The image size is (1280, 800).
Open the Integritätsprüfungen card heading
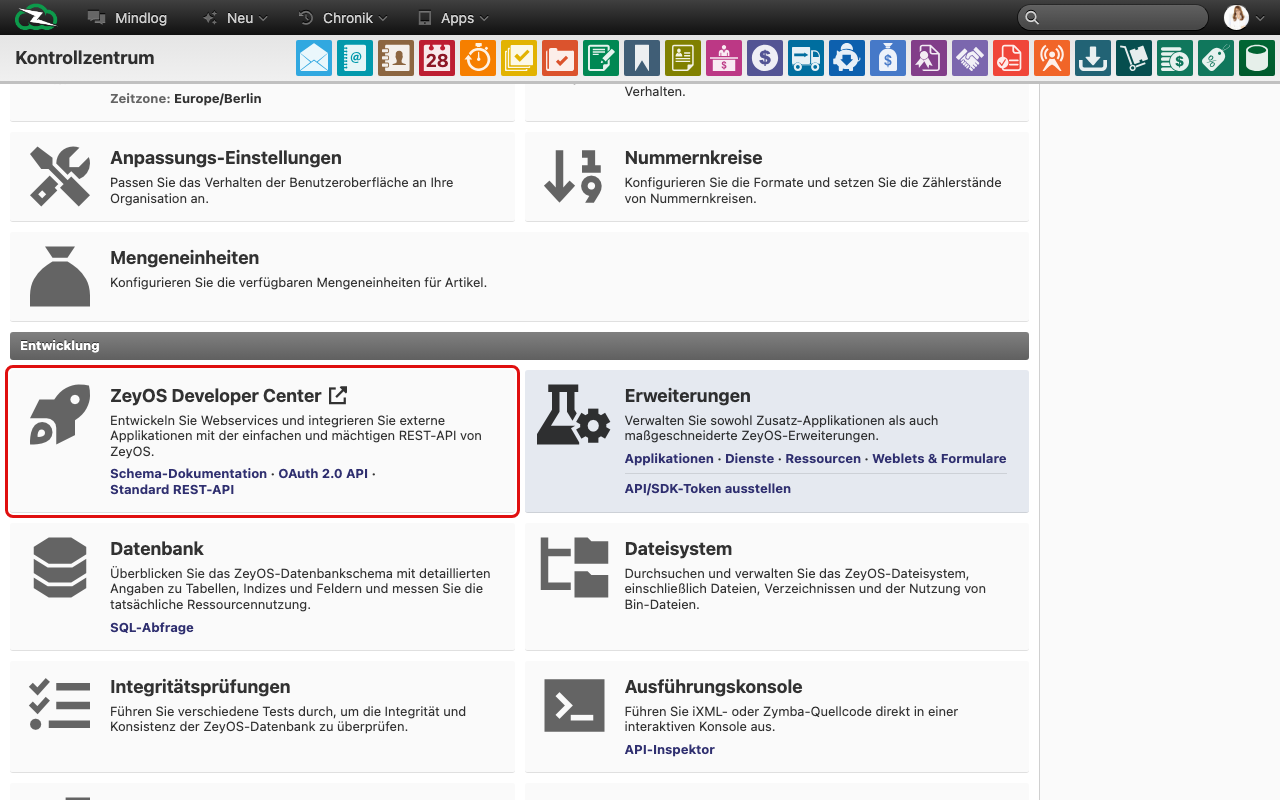200,687
